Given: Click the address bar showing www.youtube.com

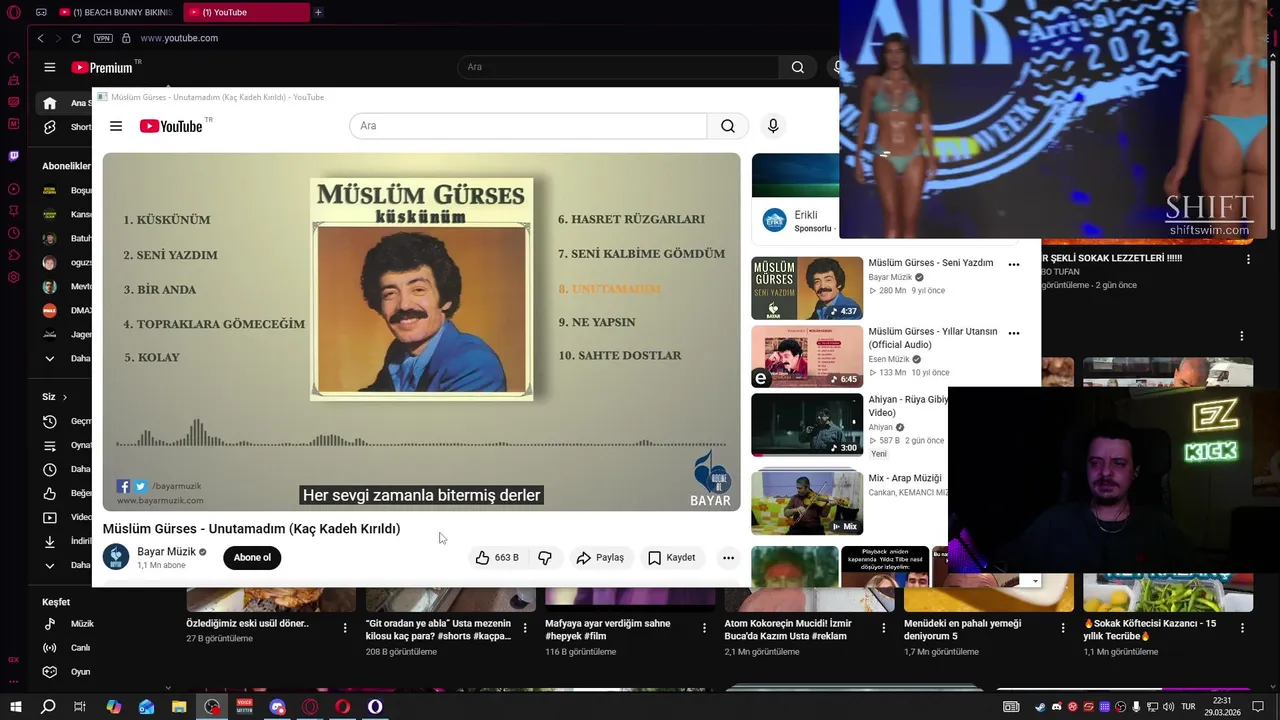Looking at the screenshot, I should coord(179,38).
